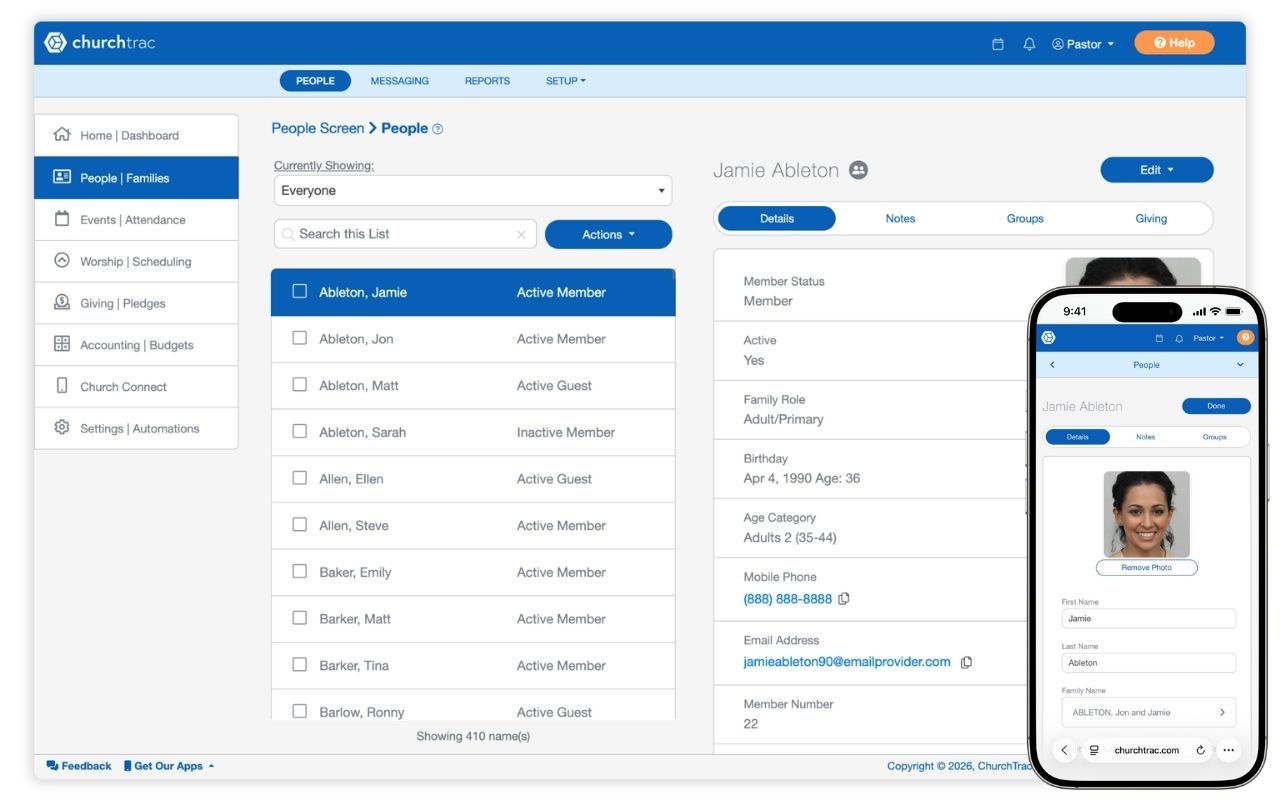Viewport: 1280px width, 800px height.
Task: Open the Currently Showing Everyone dropdown
Action: 473,191
